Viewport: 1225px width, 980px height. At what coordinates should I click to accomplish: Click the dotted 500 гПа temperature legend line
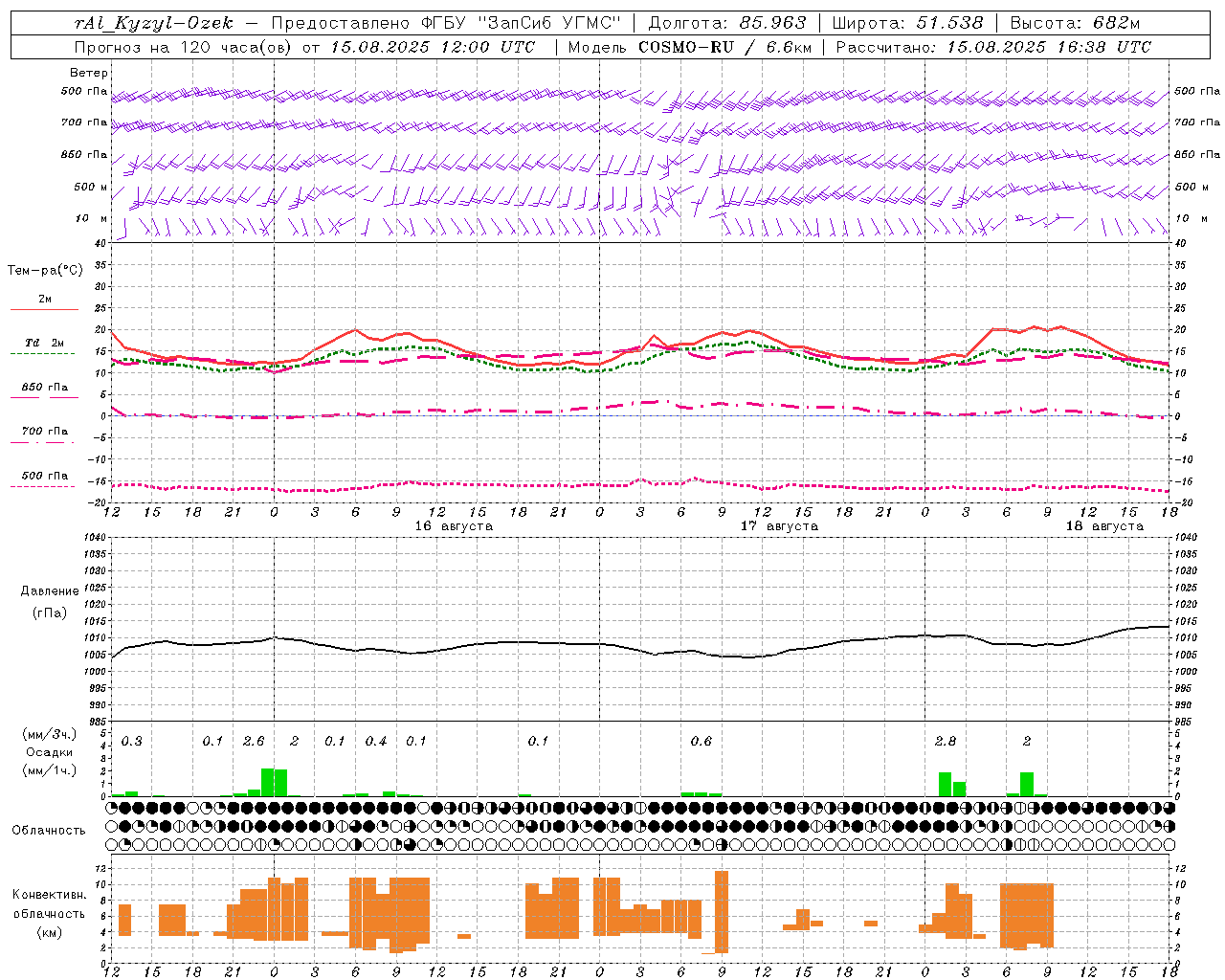point(42,486)
